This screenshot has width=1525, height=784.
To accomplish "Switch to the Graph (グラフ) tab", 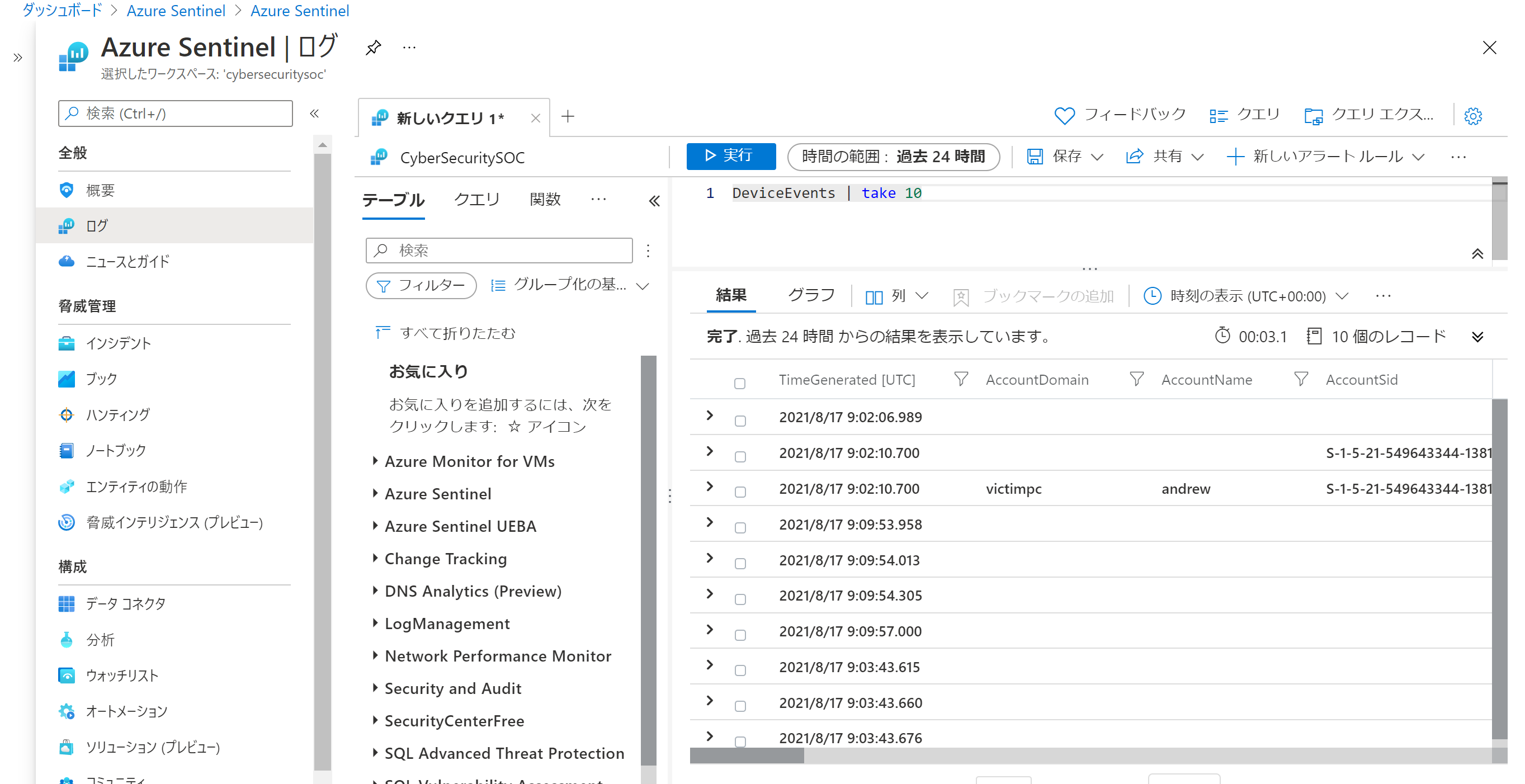I will [x=810, y=295].
